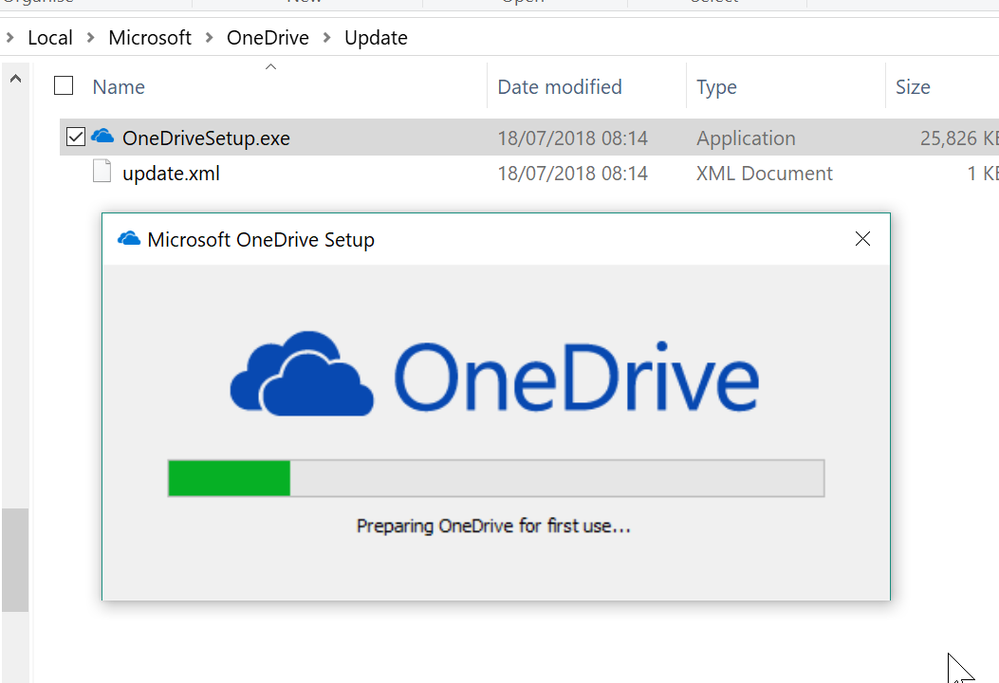Expand the chevron after Local in the breadcrumb
Image resolution: width=999 pixels, height=683 pixels.
point(90,38)
